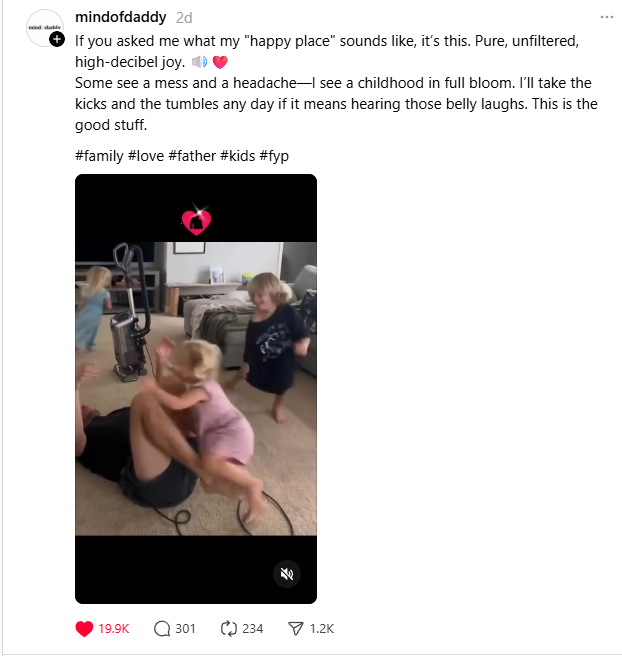This screenshot has width=622, height=656.
Task: Visit the mindofdaddy username link
Action: pos(120,17)
